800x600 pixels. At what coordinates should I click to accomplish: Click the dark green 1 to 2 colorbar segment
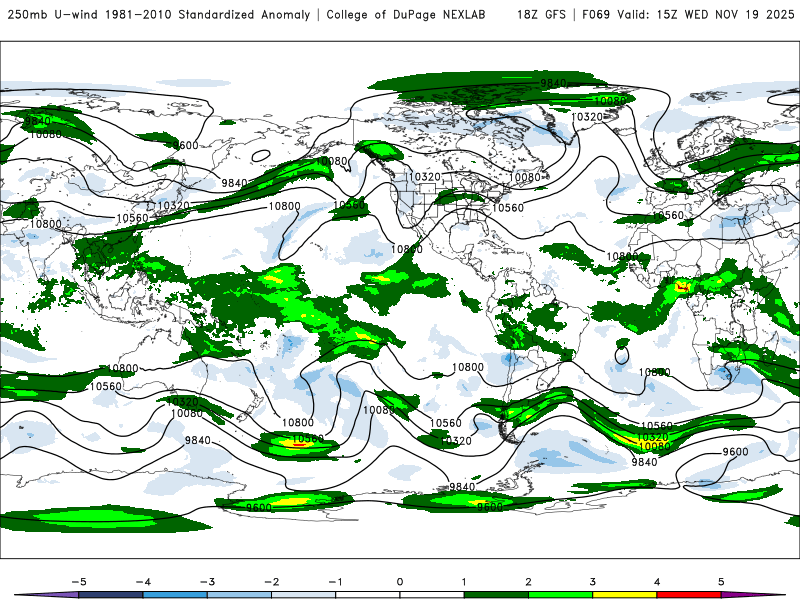(496, 595)
